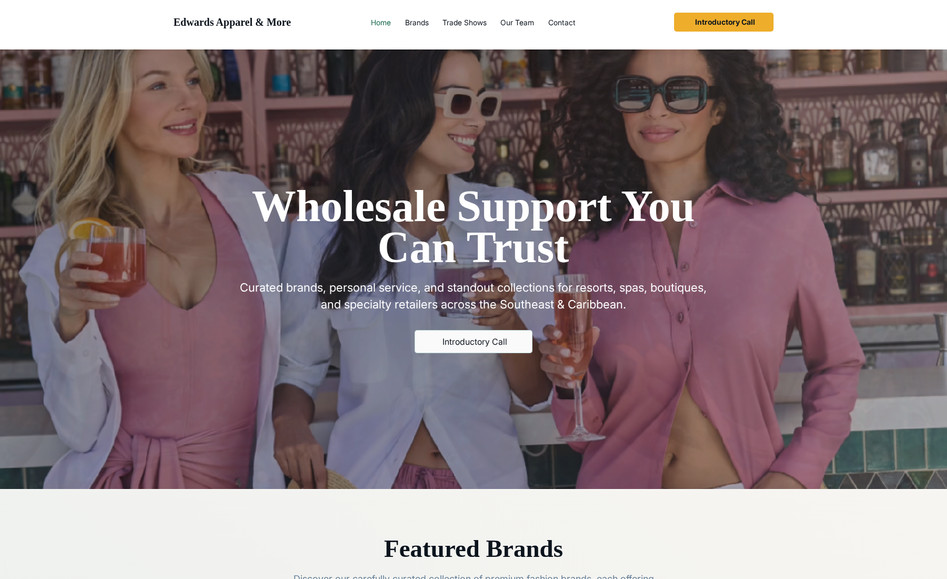Open the Brands menu item
Viewport: 947px width, 579px height.
417,23
